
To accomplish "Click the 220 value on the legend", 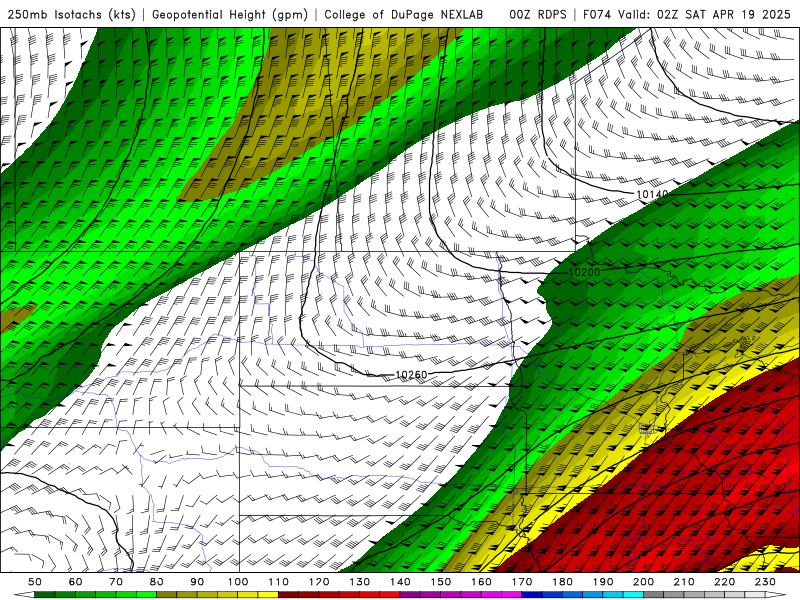I will pyautogui.click(x=724, y=582).
